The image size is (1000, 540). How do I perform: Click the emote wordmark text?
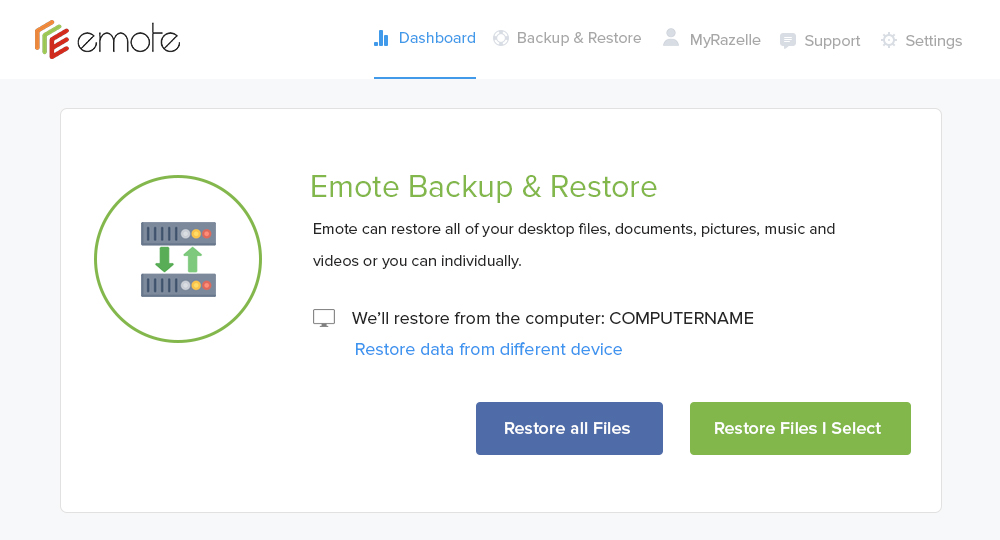click(129, 40)
